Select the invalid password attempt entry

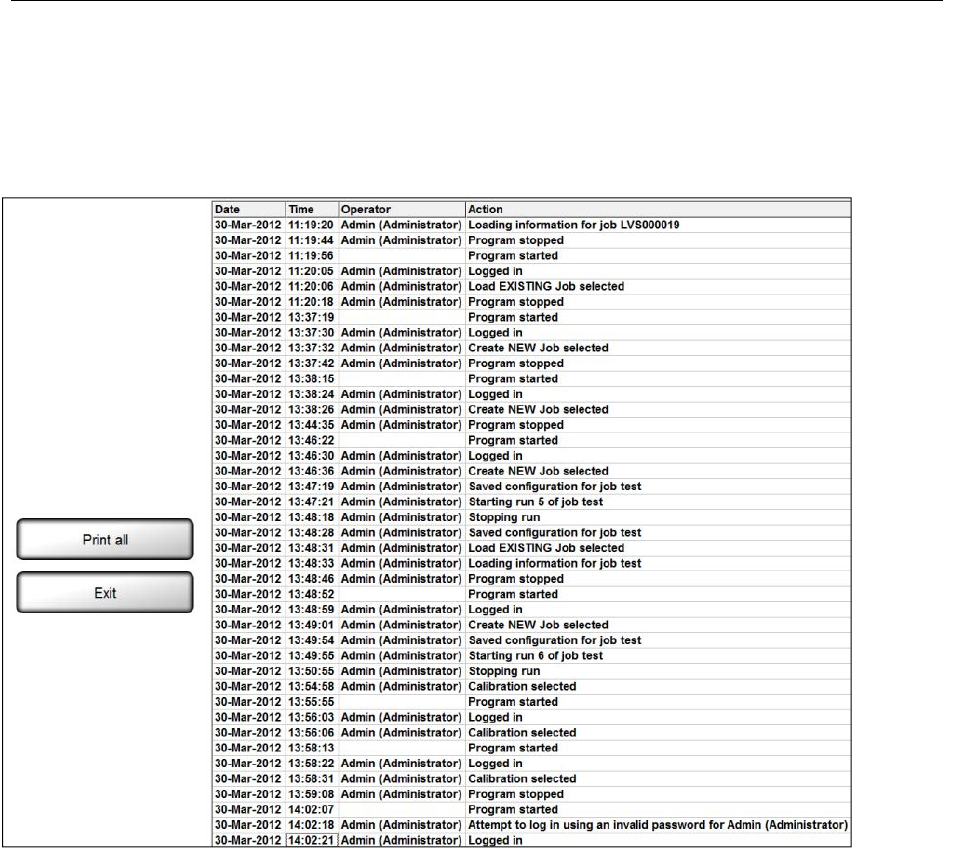(x=658, y=825)
